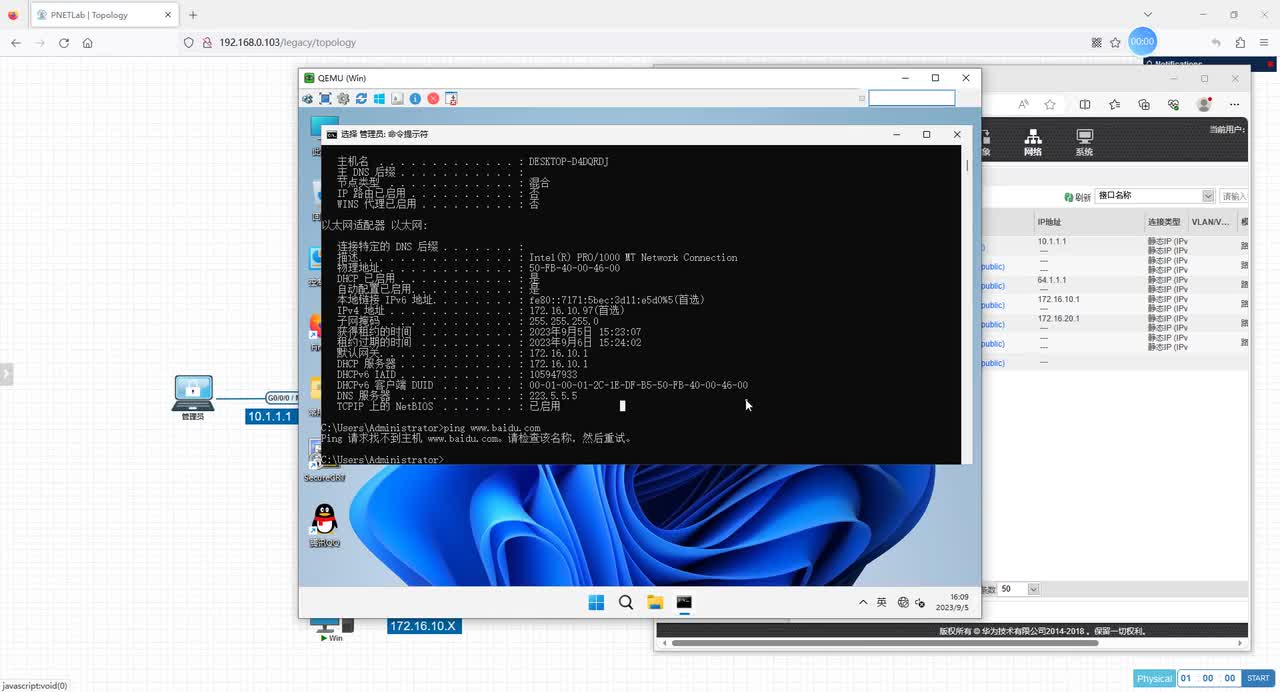Viewport: 1280px width, 692px height.
Task: Click Edge read aloud icon
Action: point(1023,104)
